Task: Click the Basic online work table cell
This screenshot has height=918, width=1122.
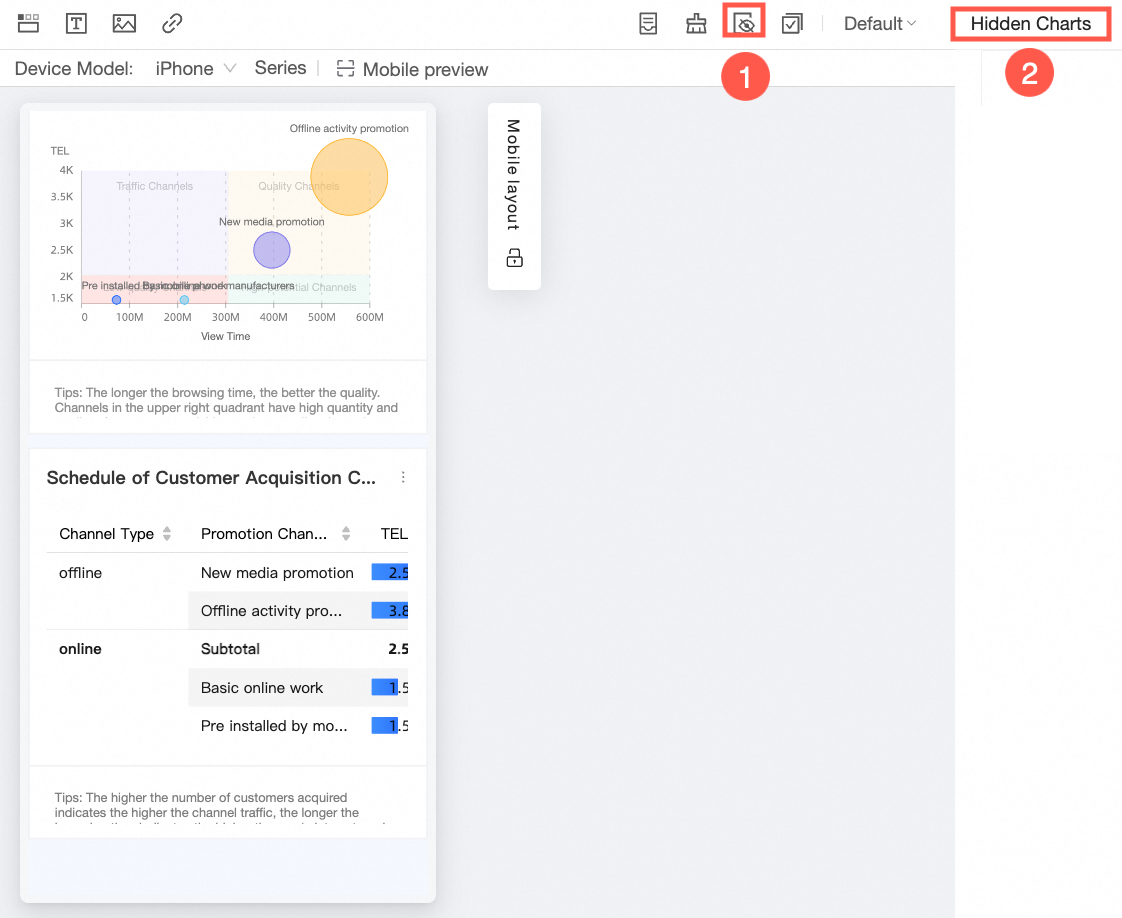Action: pyautogui.click(x=262, y=688)
